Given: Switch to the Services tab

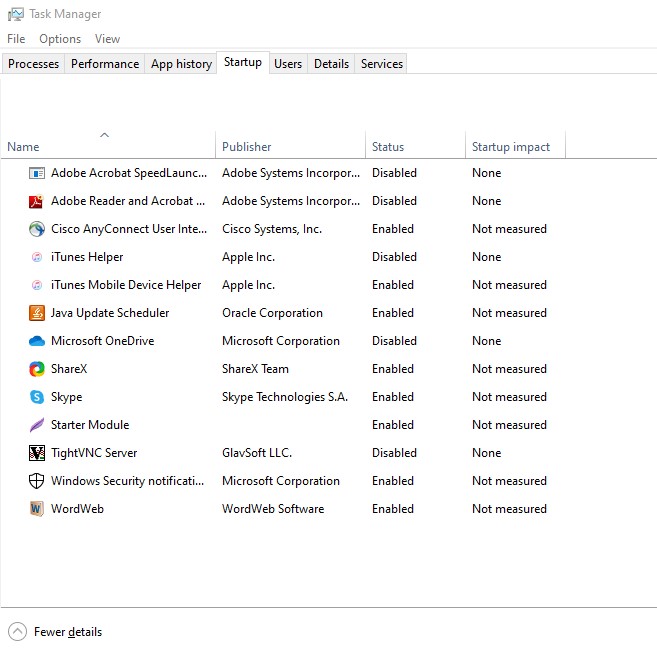Looking at the screenshot, I should 382,64.
